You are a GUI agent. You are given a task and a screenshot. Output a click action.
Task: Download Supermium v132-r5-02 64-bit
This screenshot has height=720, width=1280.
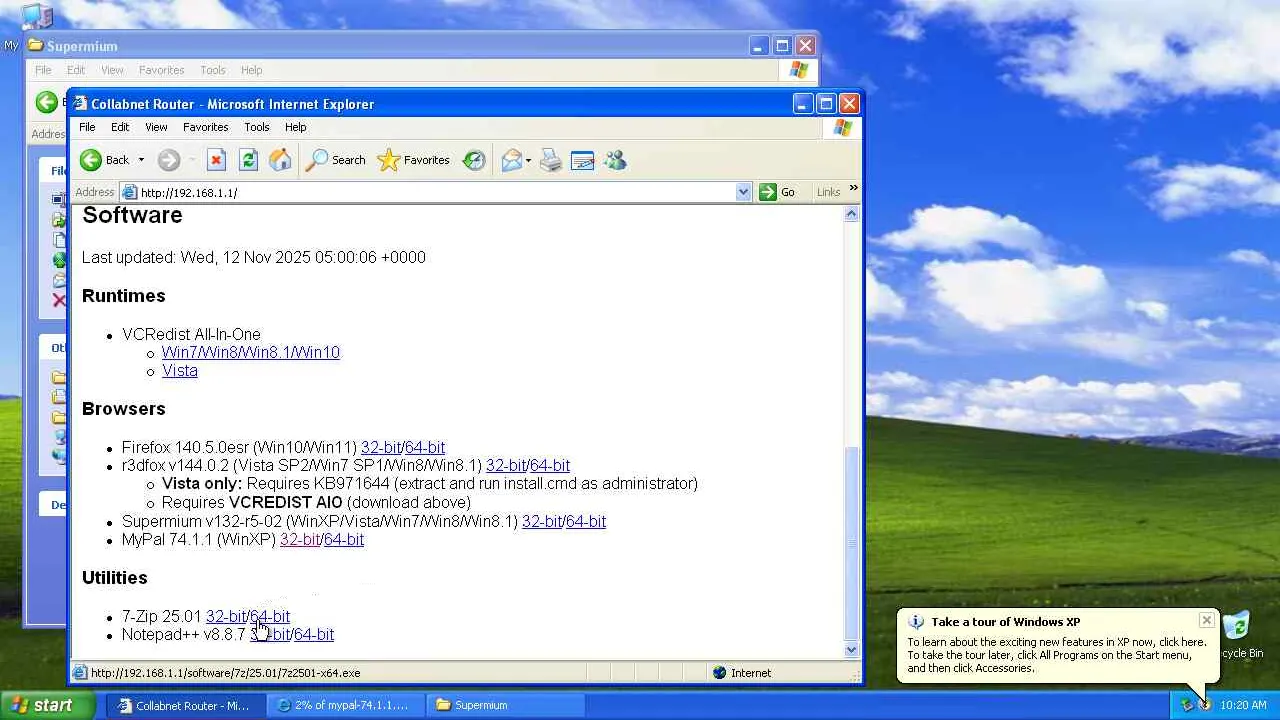(x=586, y=521)
